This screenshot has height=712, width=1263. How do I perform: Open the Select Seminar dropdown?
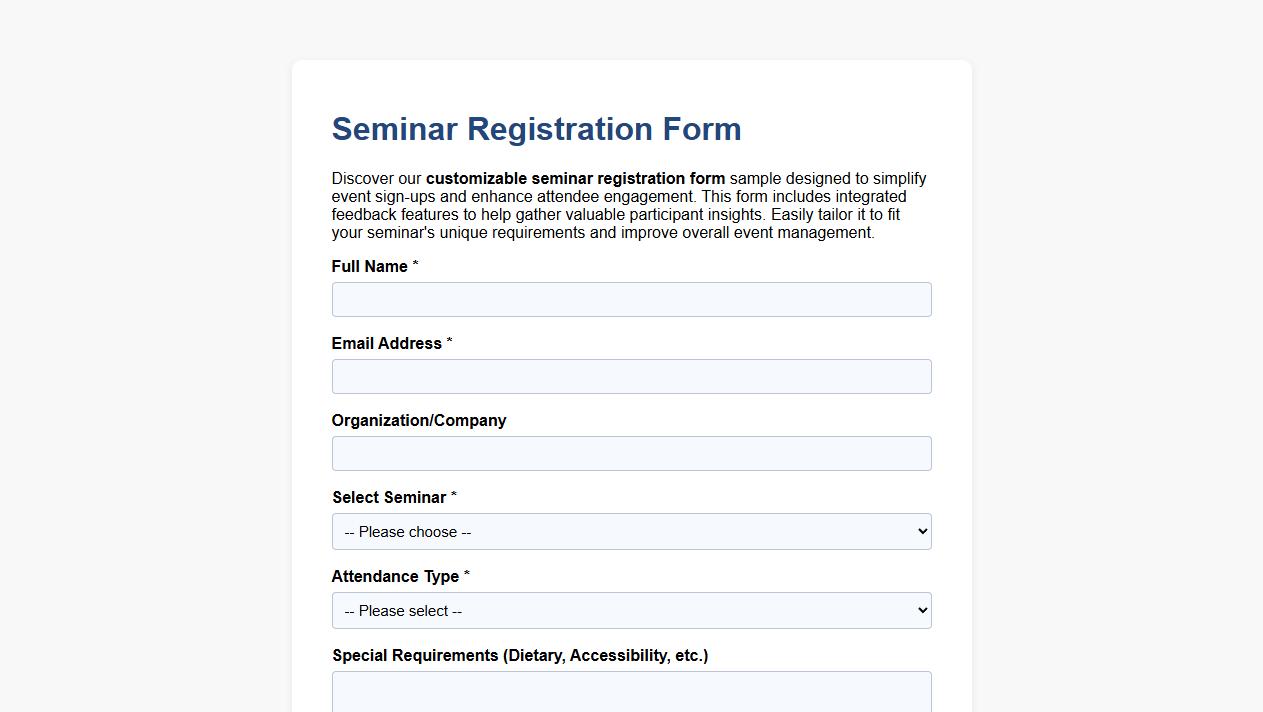tap(631, 531)
